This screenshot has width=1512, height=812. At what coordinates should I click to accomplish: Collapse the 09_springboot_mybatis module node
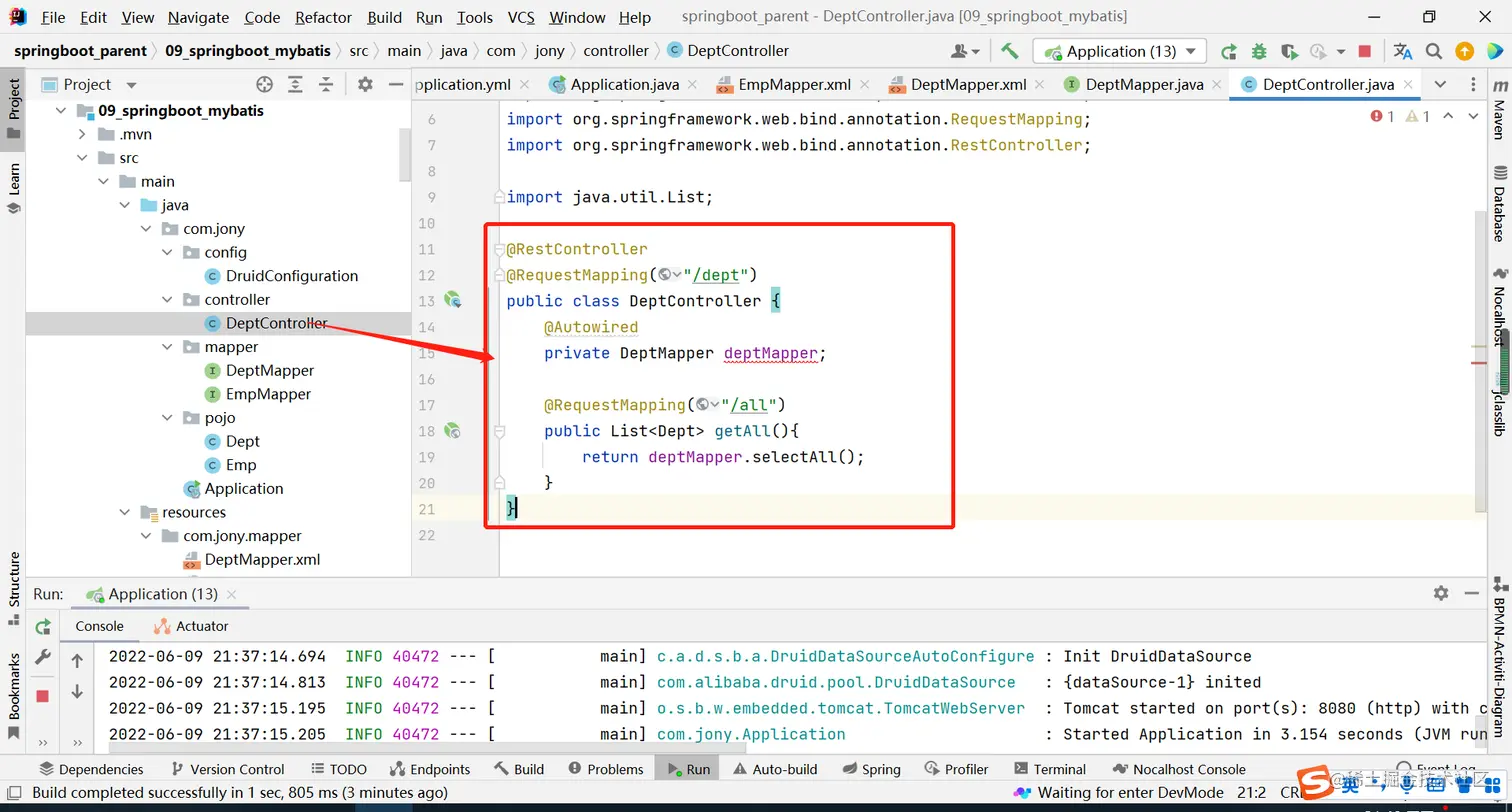coord(62,111)
